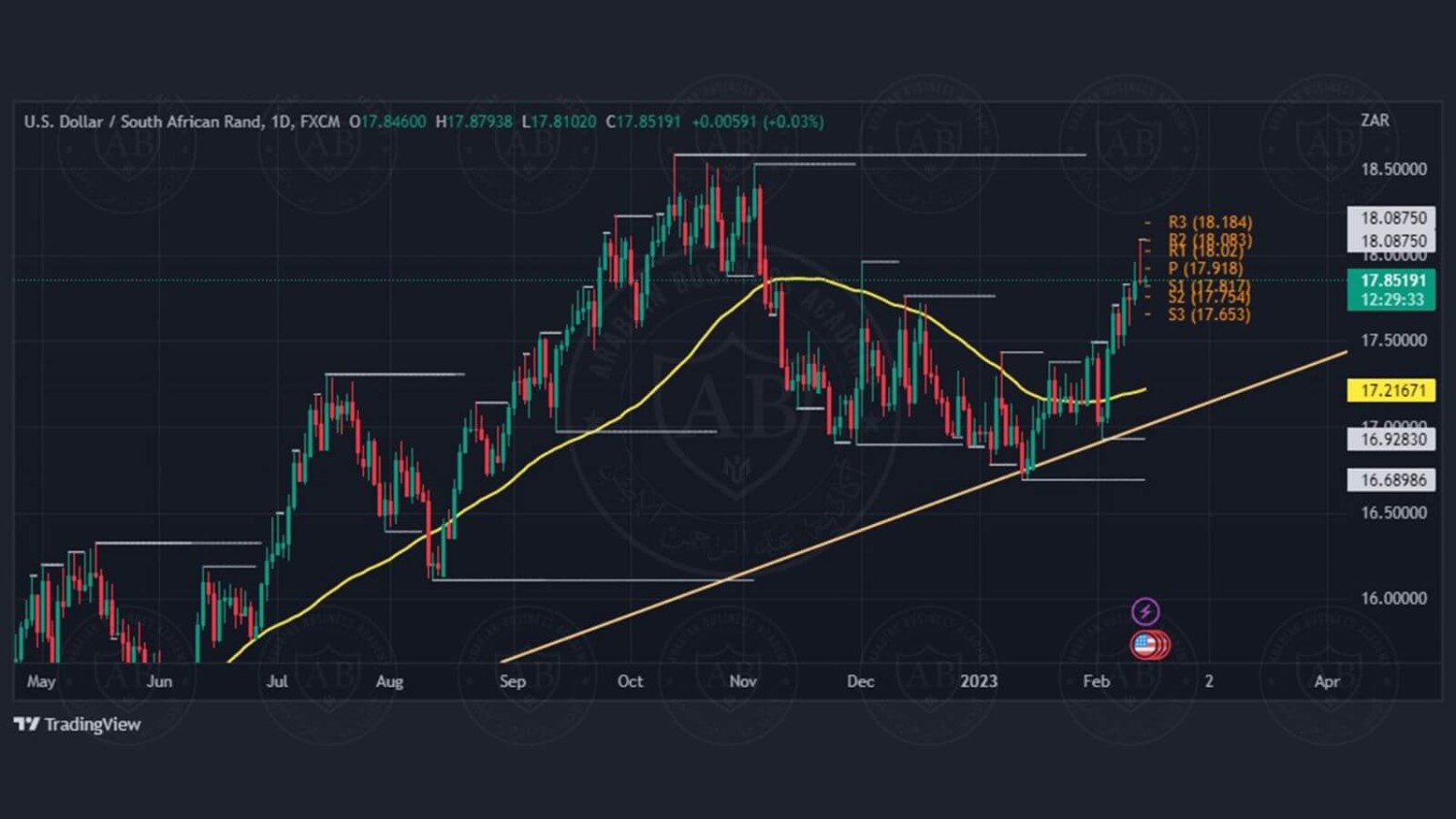Click the TradingView logo

point(78,725)
